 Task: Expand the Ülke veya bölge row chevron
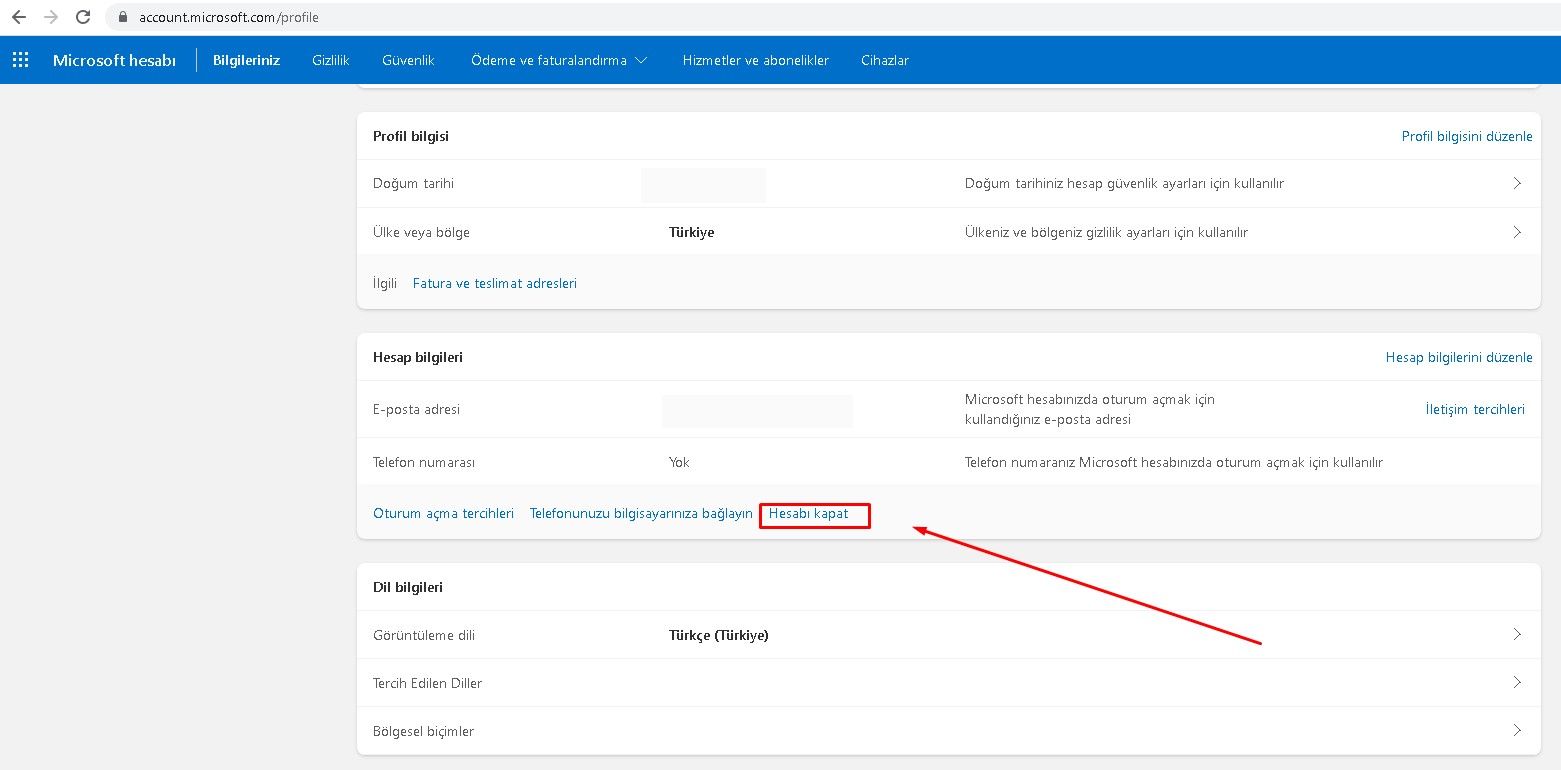click(1516, 231)
